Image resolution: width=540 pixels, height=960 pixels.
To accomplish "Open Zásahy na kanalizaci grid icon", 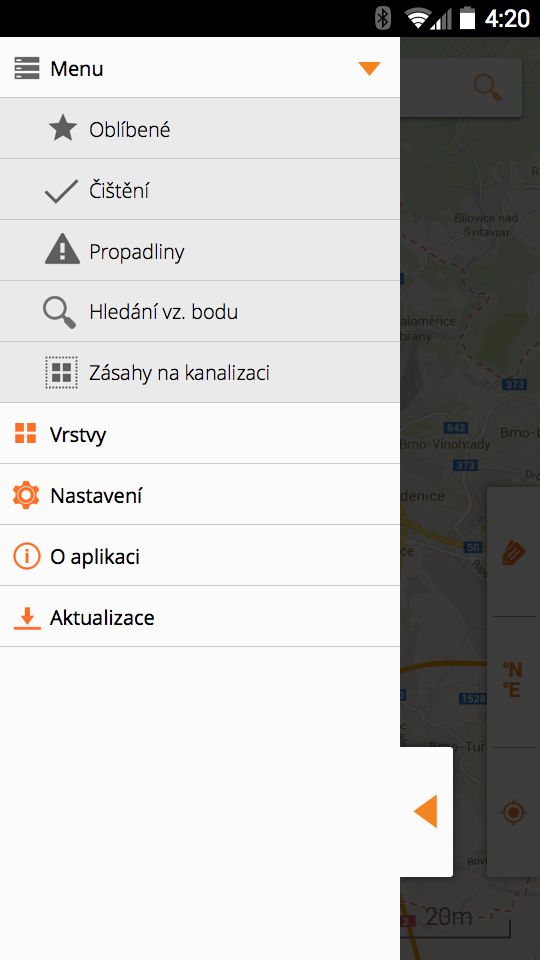I will coord(61,372).
